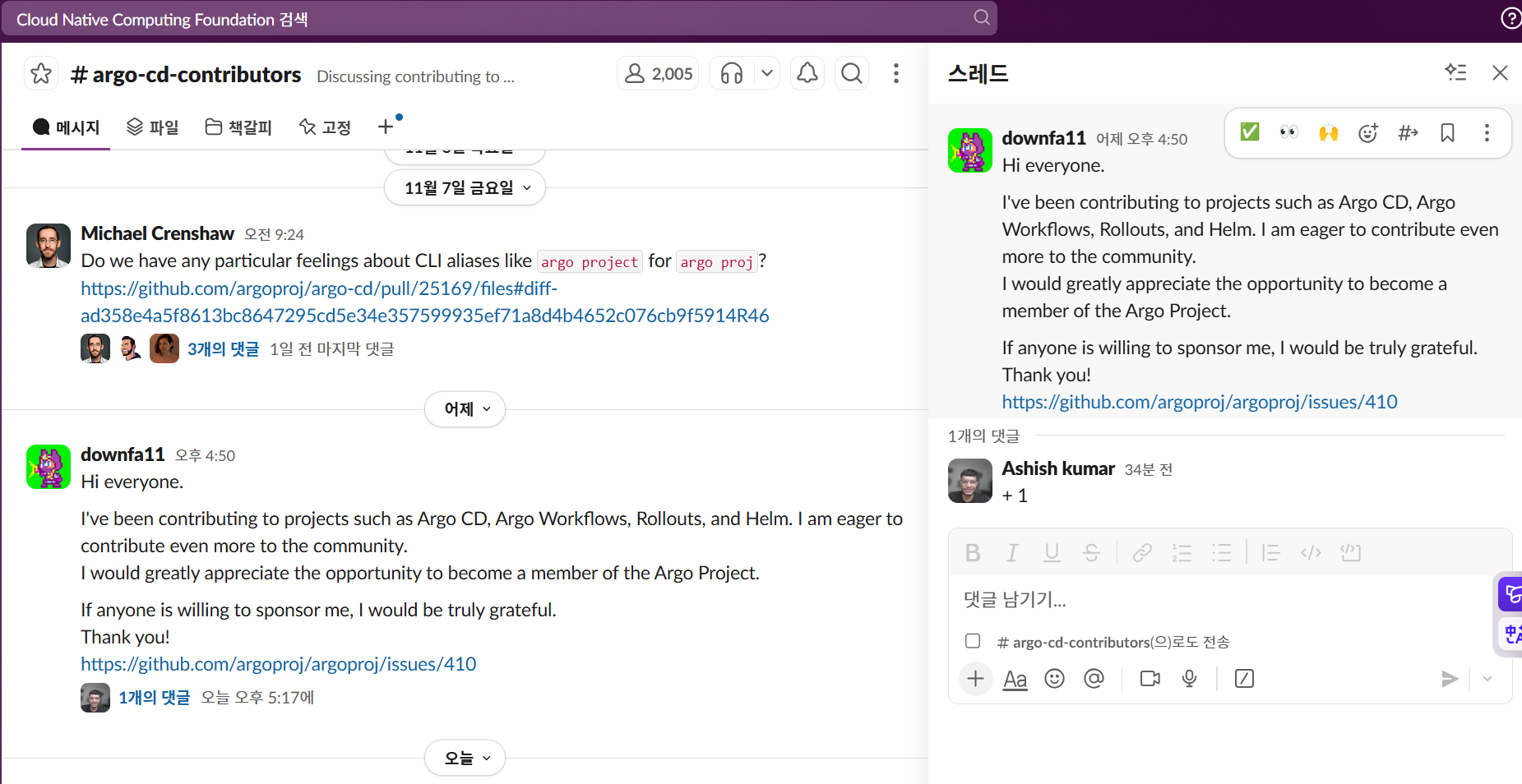React with white check mark emoji

coord(1250,132)
